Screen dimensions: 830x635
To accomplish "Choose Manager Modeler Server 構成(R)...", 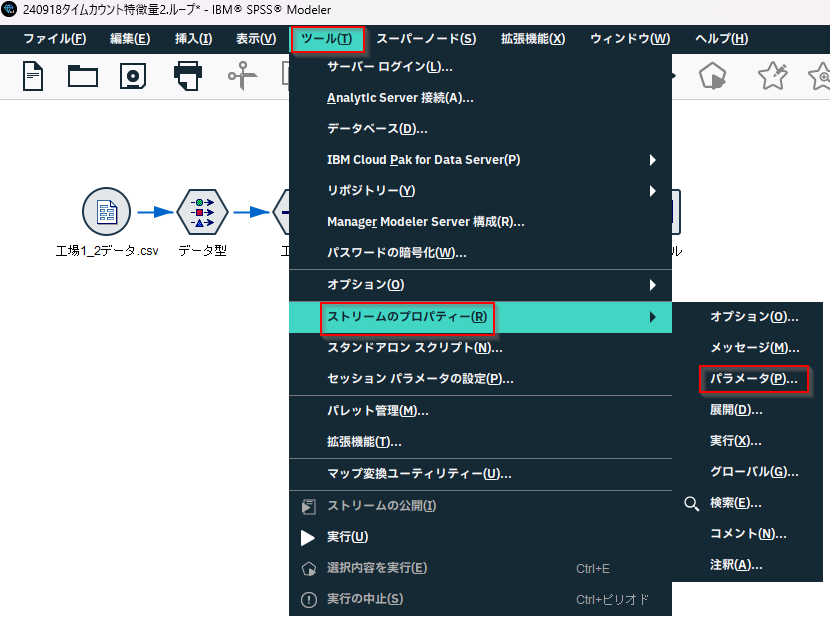I will [x=480, y=222].
